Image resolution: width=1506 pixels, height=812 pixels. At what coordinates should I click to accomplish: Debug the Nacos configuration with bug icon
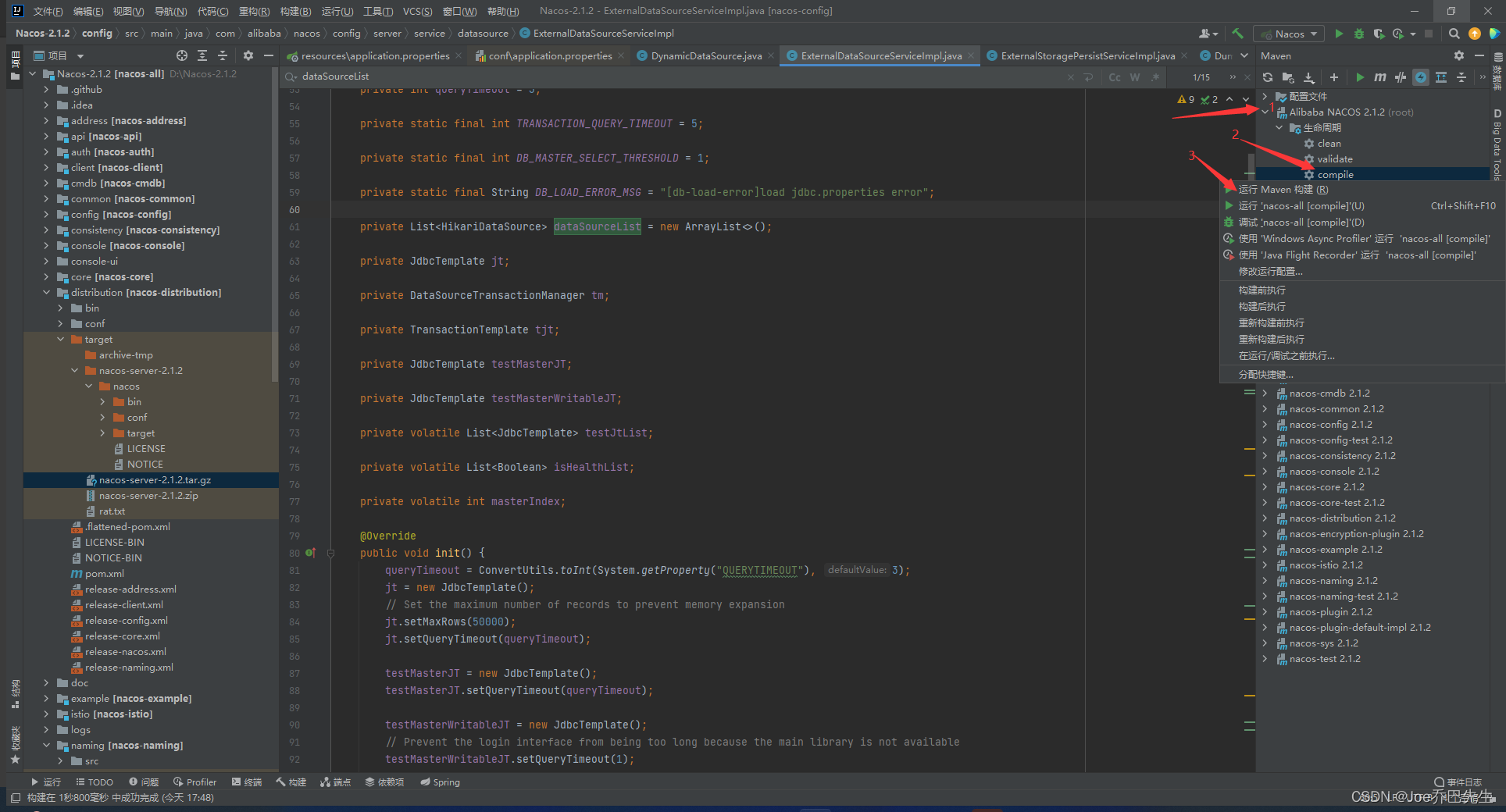[1359, 34]
